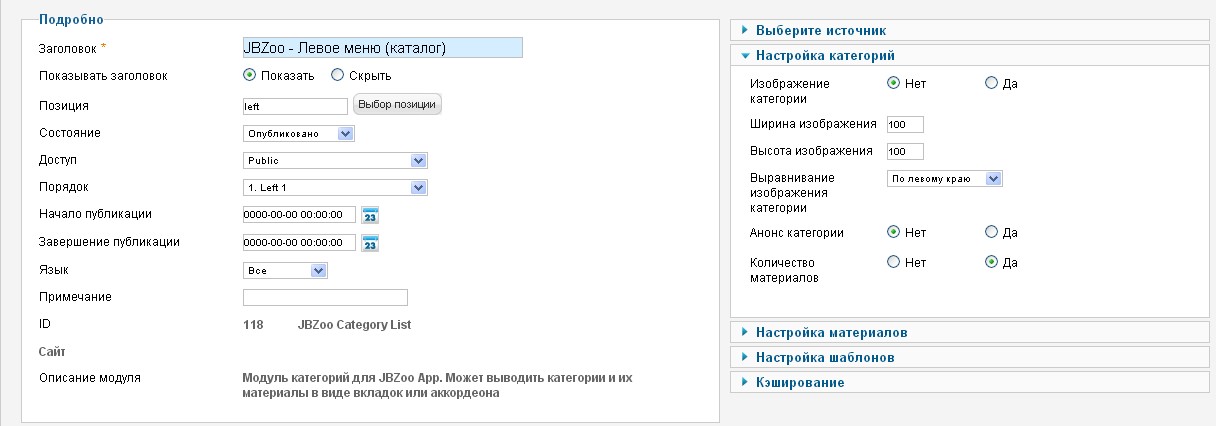This screenshot has width=1216, height=426.
Task: Open image alignment dropdown По левому краю
Action: coord(944,178)
